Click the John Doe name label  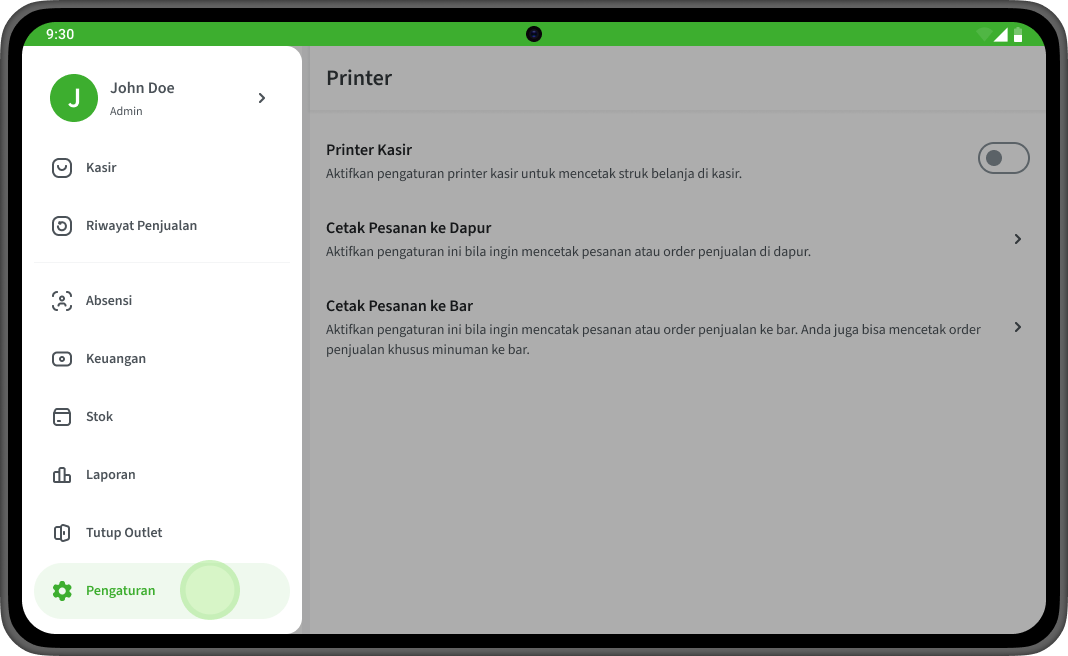tap(142, 88)
